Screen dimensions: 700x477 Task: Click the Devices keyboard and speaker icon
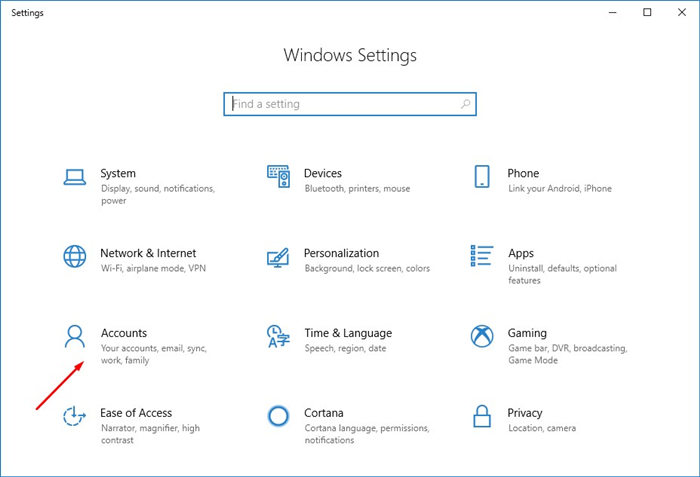[x=279, y=176]
